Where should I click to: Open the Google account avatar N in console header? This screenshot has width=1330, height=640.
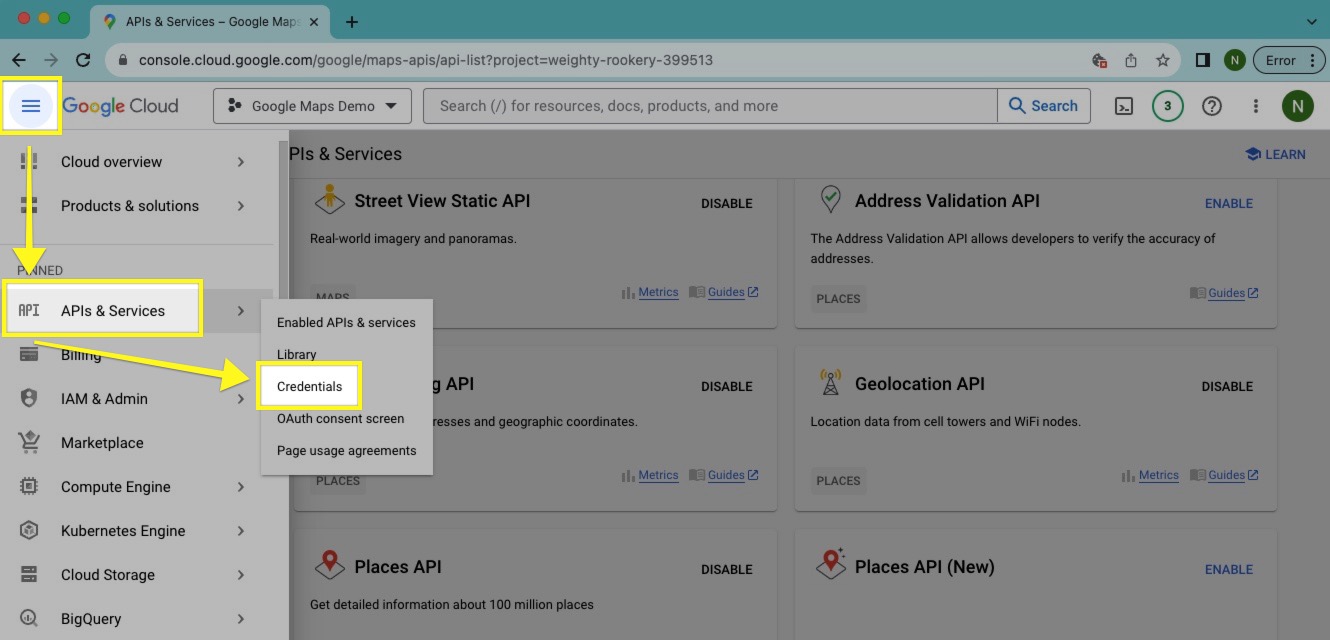(x=1297, y=106)
